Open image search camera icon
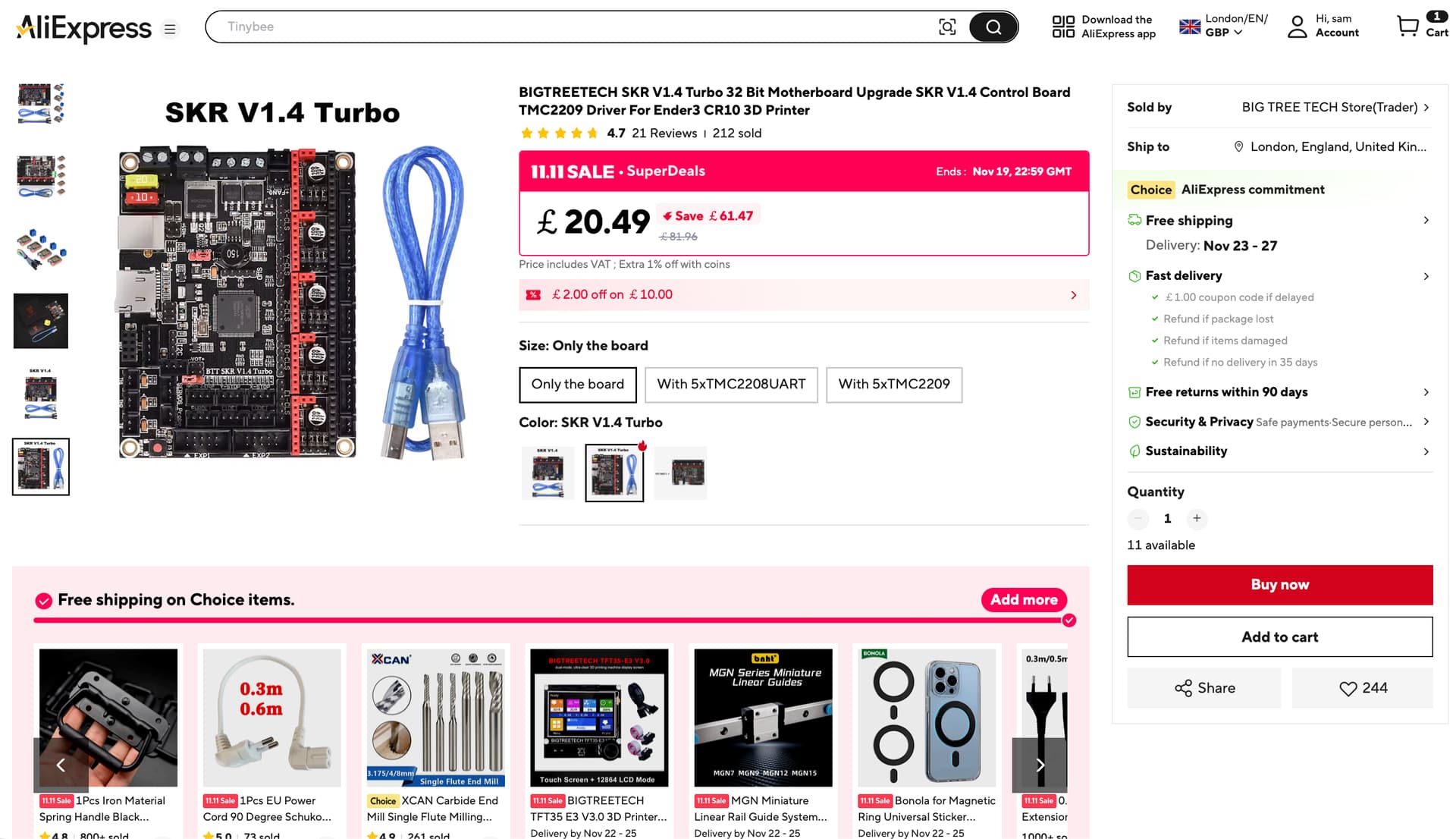The width and height of the screenshot is (1456, 839). (947, 27)
